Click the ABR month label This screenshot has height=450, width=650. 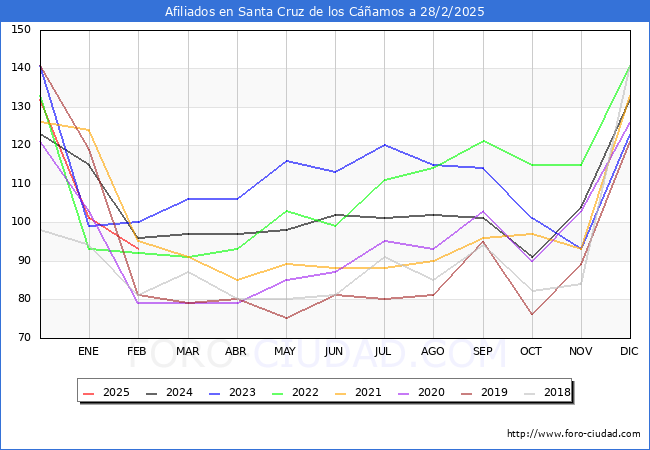(236, 351)
